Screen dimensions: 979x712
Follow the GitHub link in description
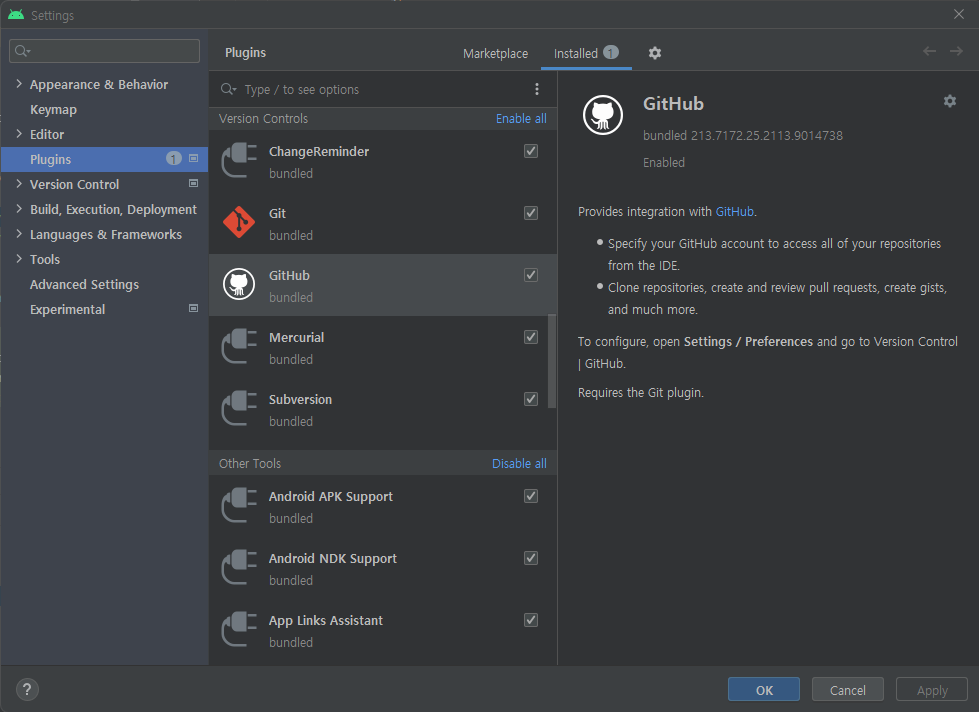[x=734, y=212]
